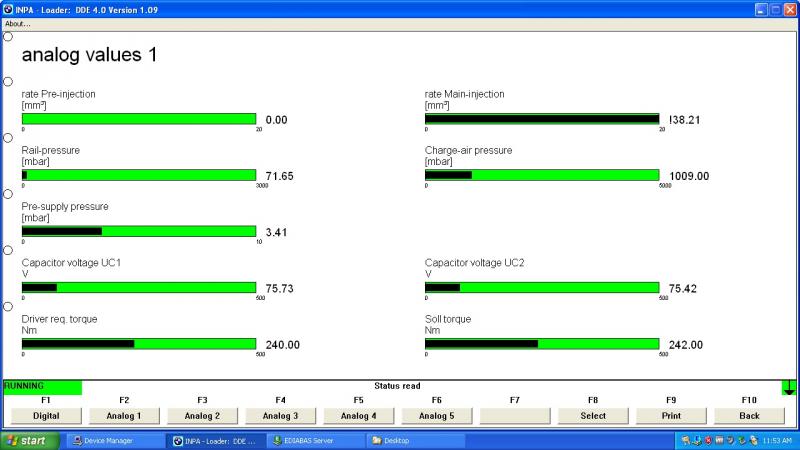800x450 pixels.
Task: Click the Windows Start button
Action: [28, 440]
